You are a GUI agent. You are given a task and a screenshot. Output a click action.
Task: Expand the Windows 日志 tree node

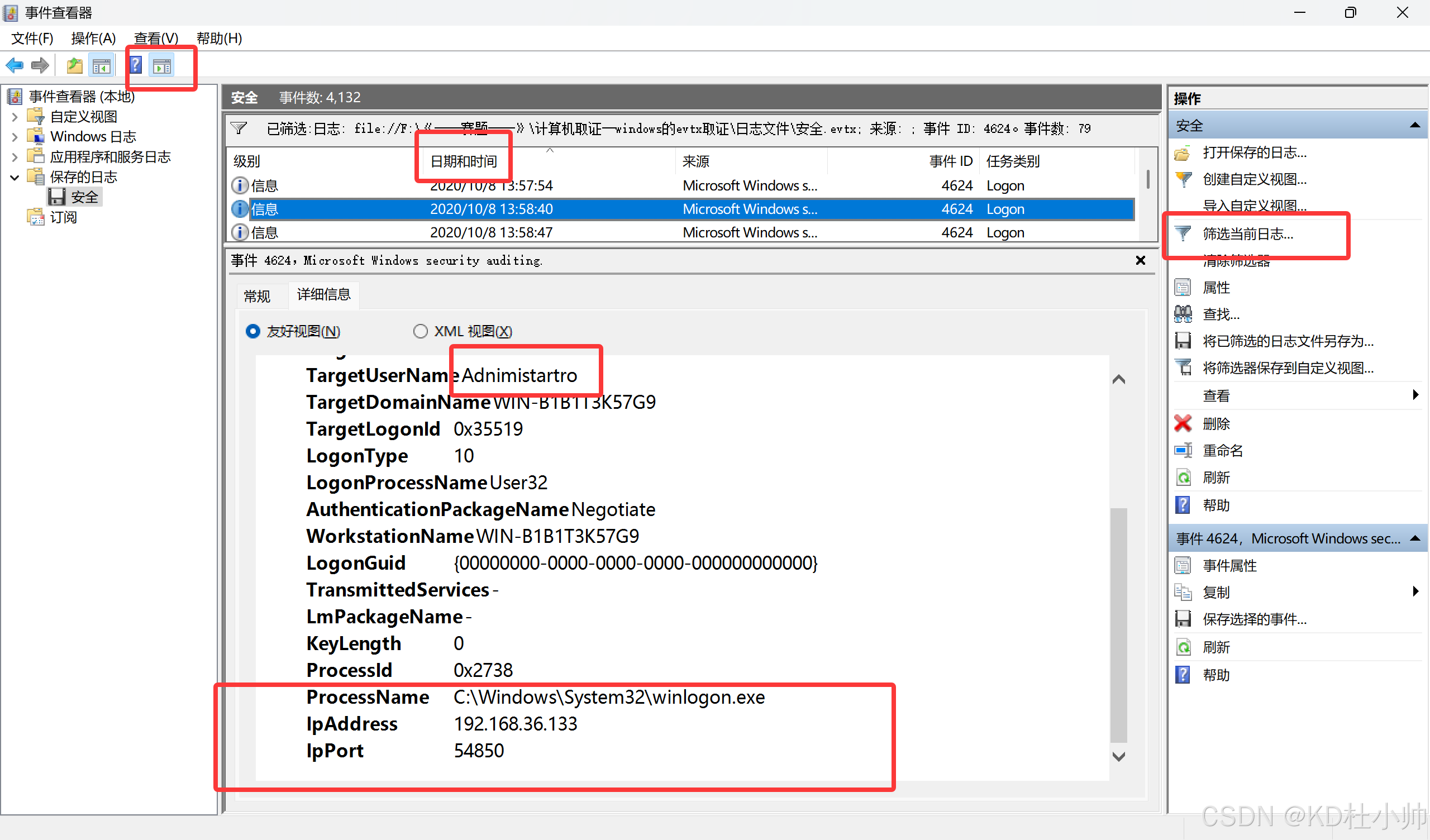coord(15,137)
